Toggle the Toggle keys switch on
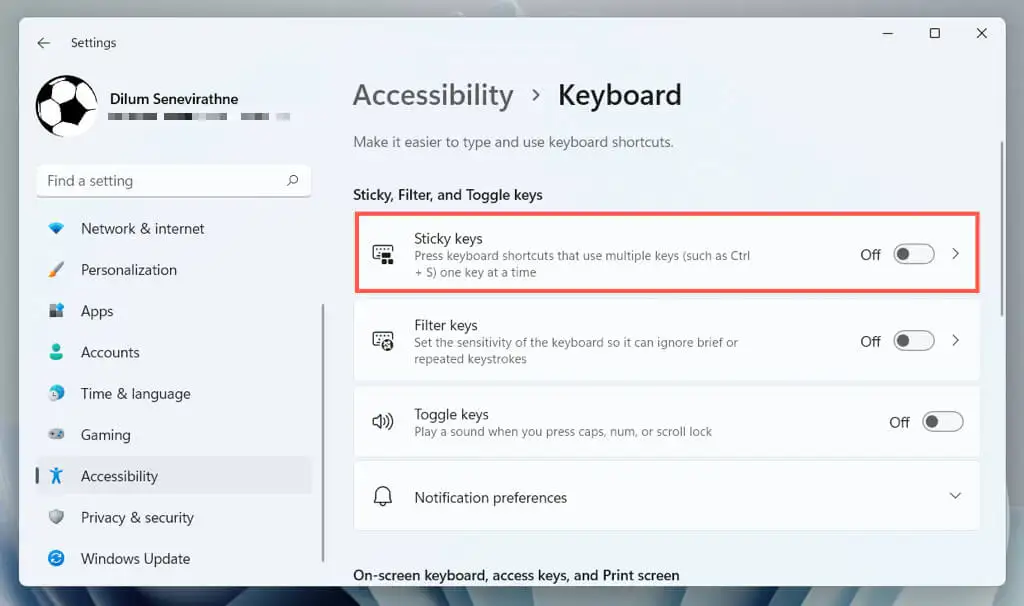Screen dimensions: 1024x606 (942, 422)
